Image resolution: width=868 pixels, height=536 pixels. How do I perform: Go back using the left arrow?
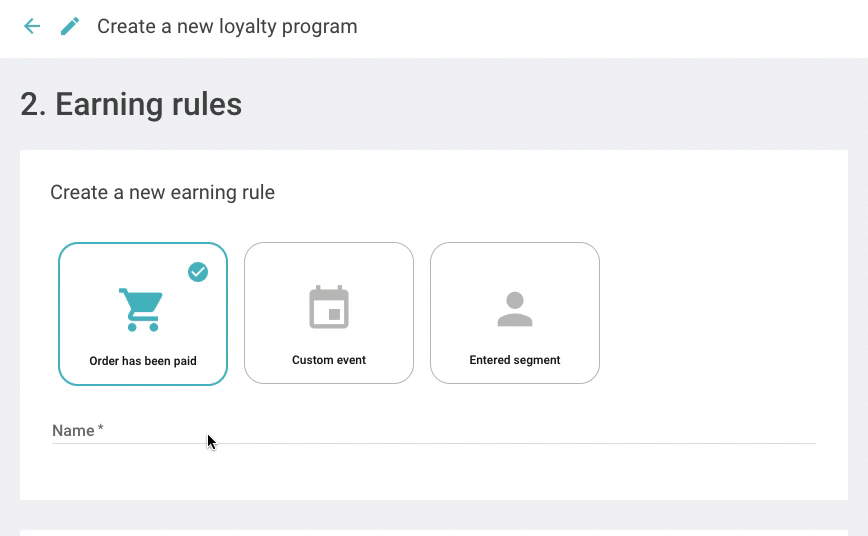coord(32,27)
